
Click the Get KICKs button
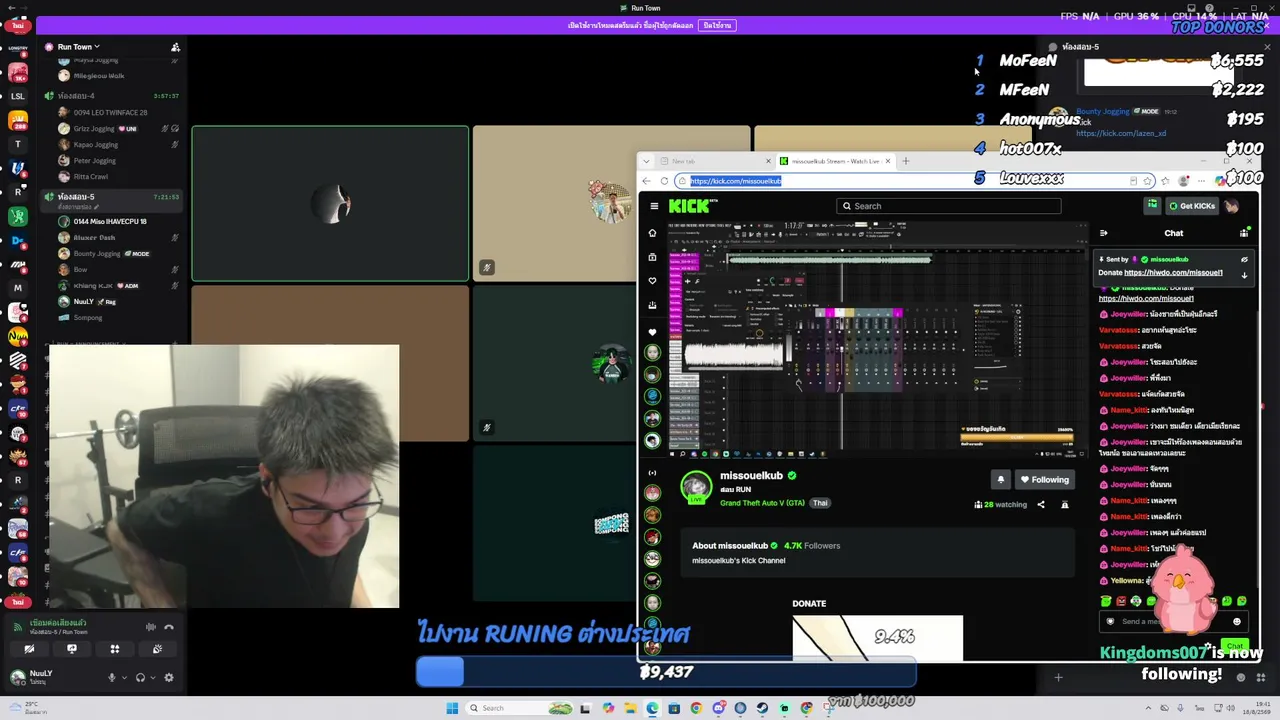click(x=1192, y=206)
